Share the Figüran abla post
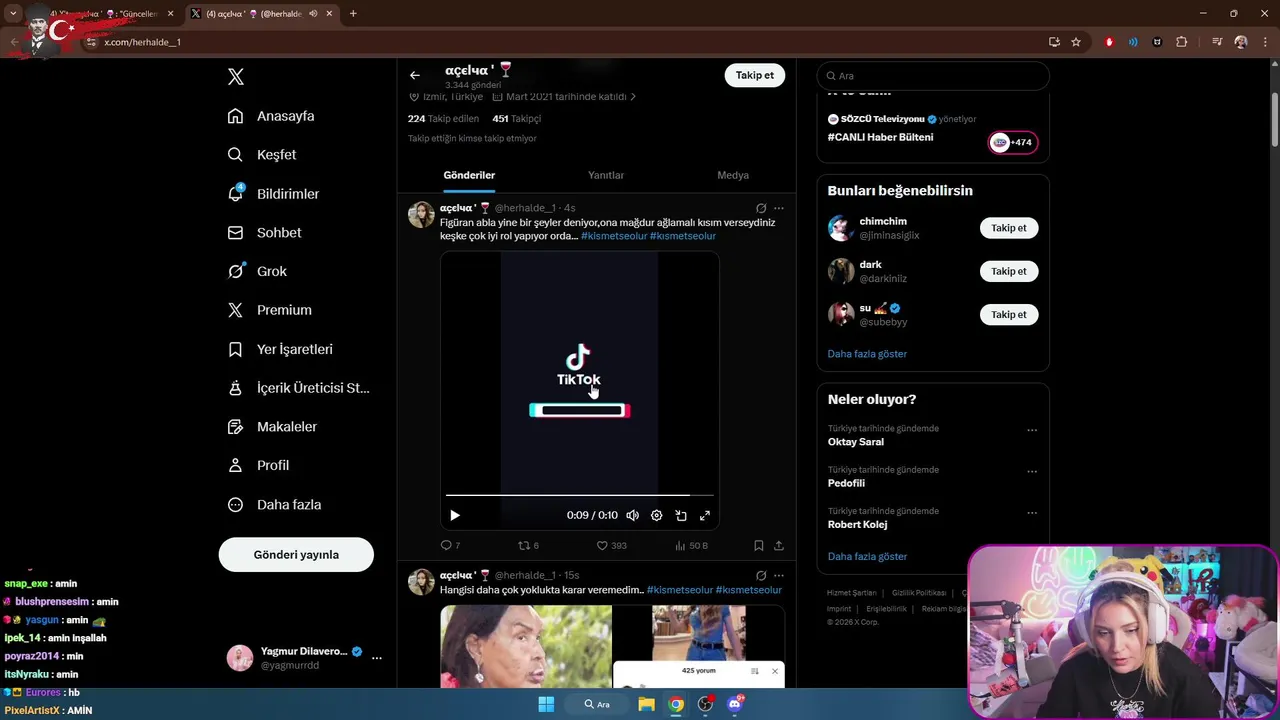This screenshot has height=720, width=1280. point(779,545)
